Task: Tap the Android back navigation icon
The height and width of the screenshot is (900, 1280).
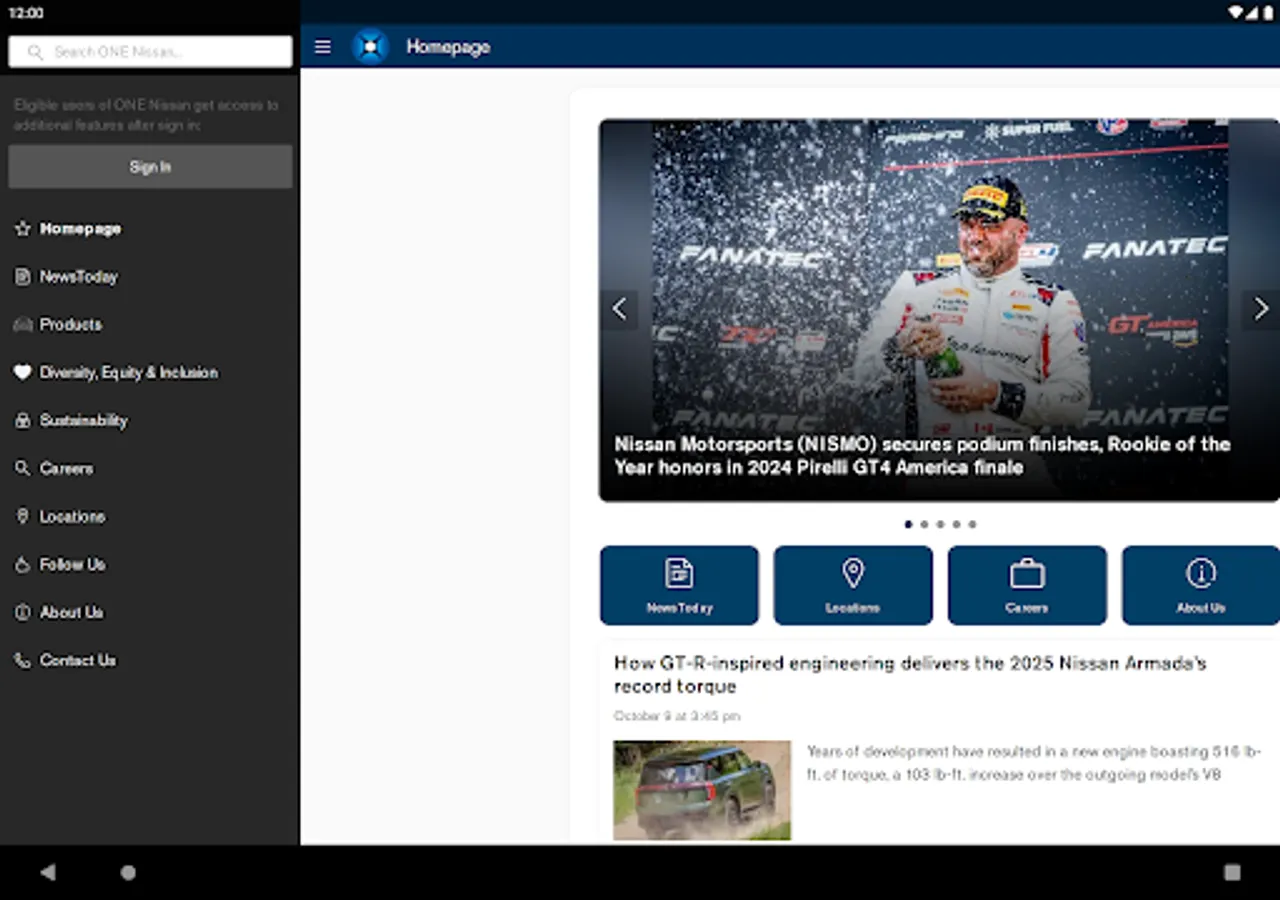Action: 47,872
